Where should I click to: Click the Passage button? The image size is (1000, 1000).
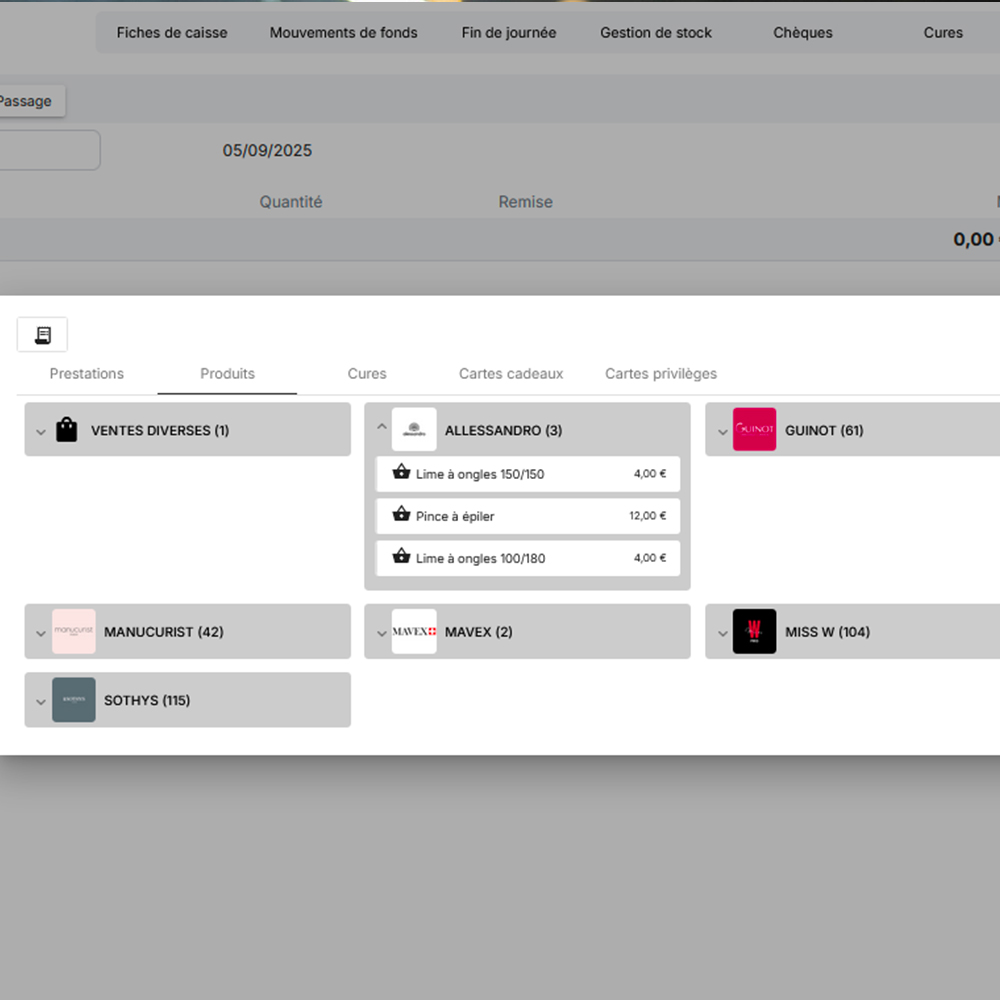(x=25, y=100)
